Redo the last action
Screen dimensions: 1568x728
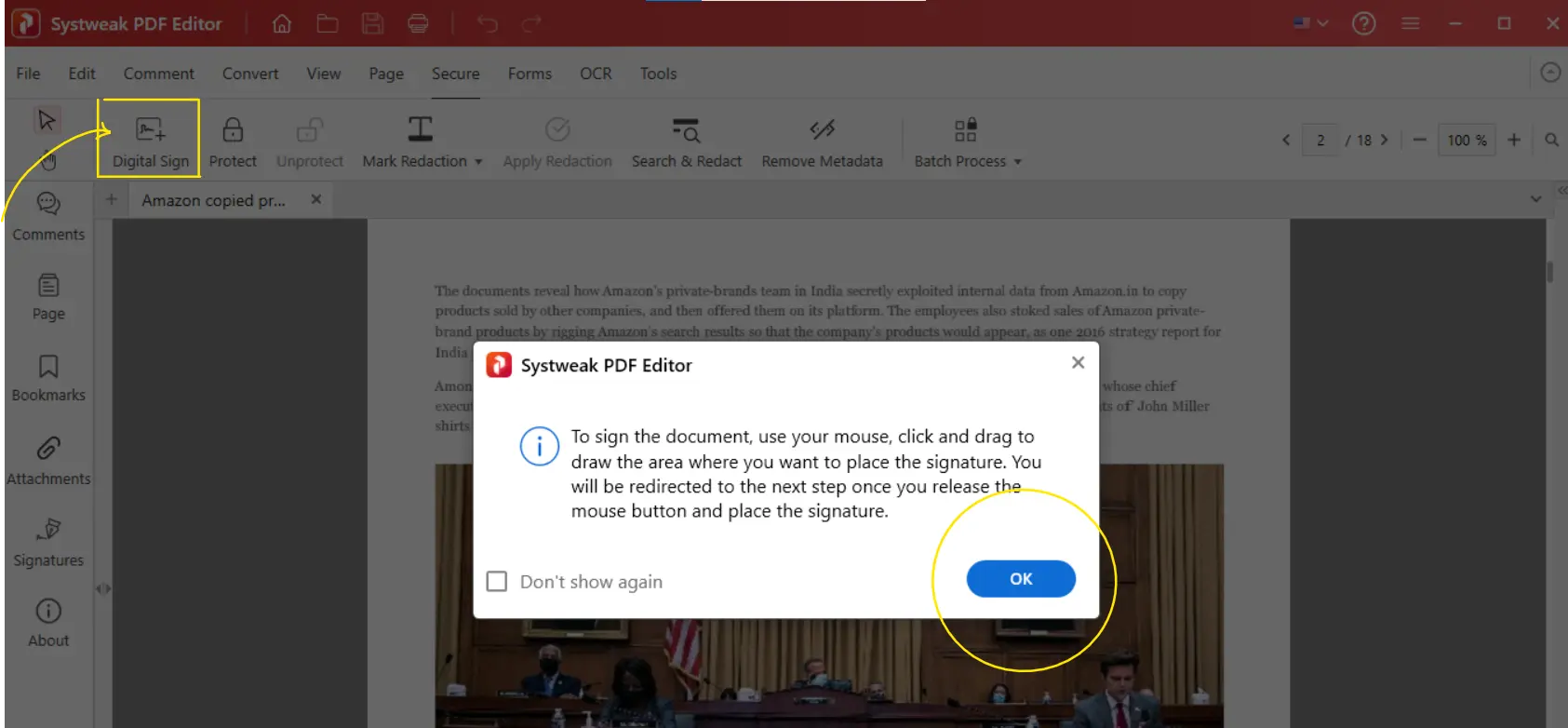point(531,24)
